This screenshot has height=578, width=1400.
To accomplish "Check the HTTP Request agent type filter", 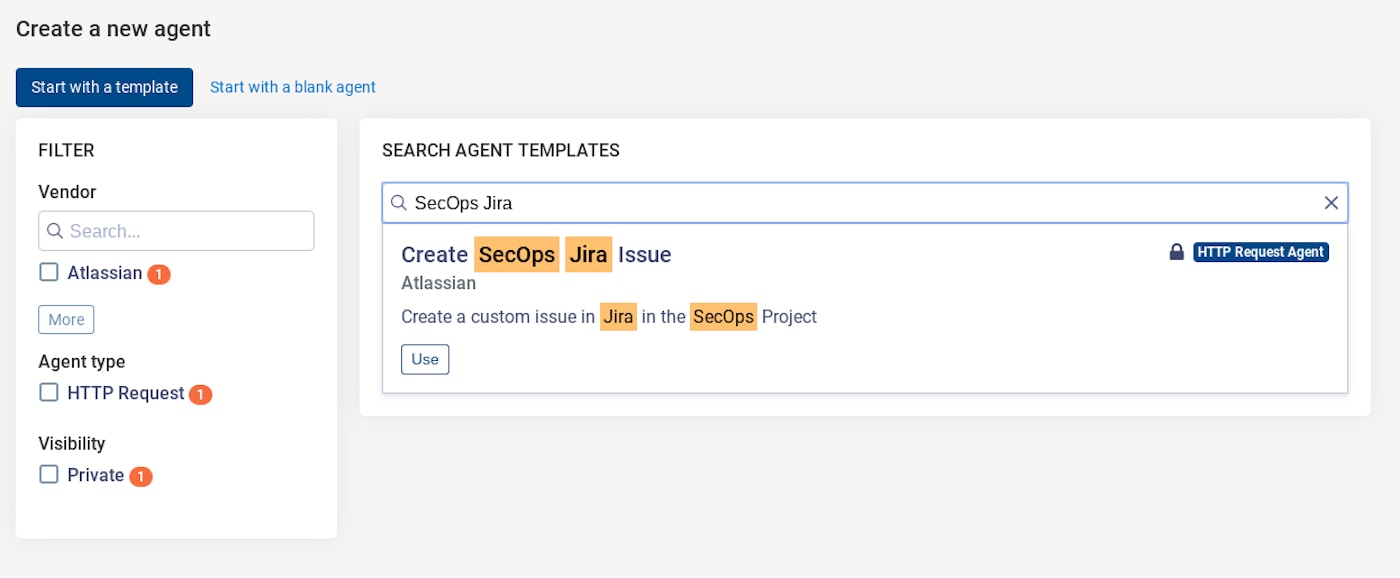I will (49, 393).
